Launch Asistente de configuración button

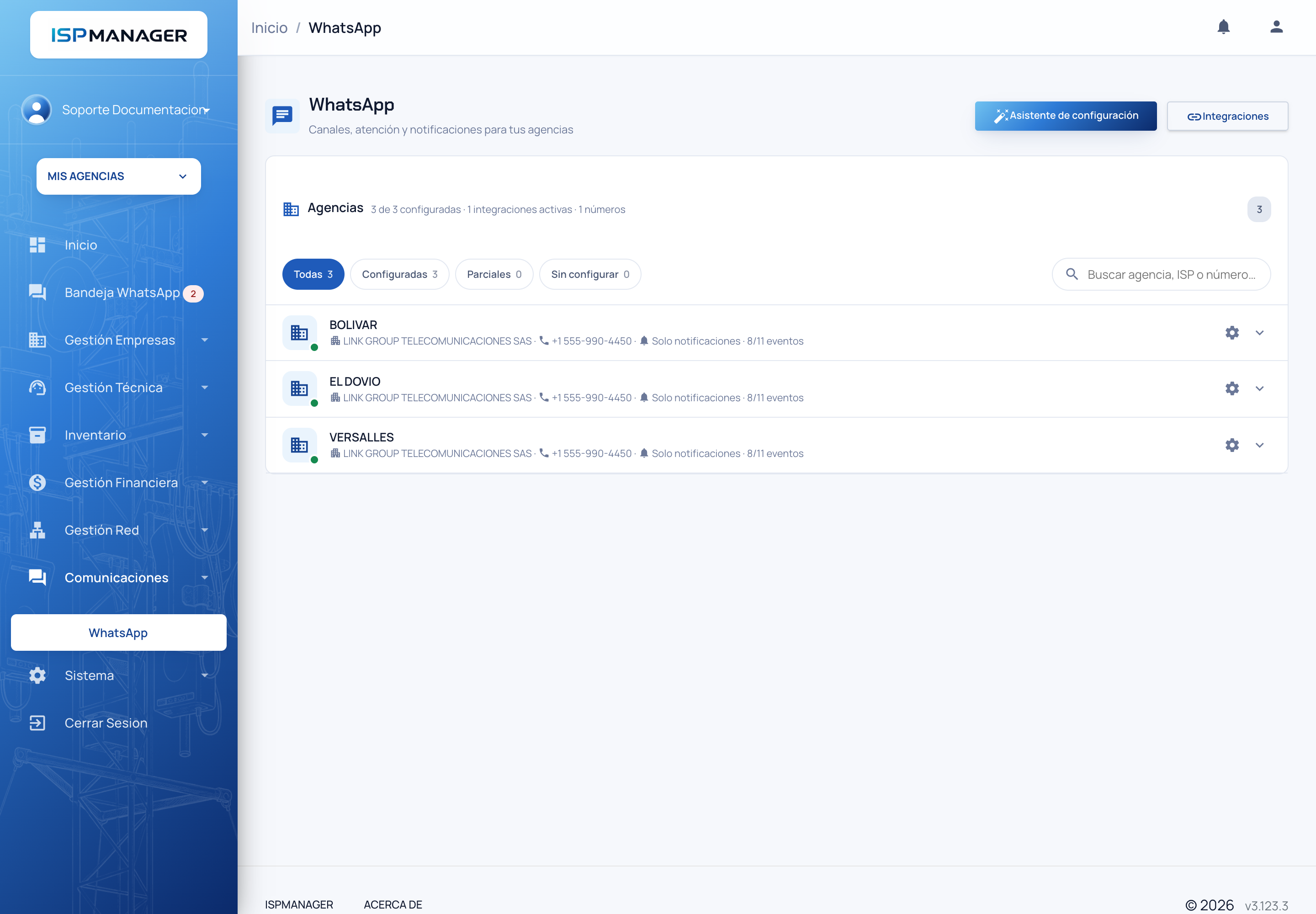click(1065, 116)
